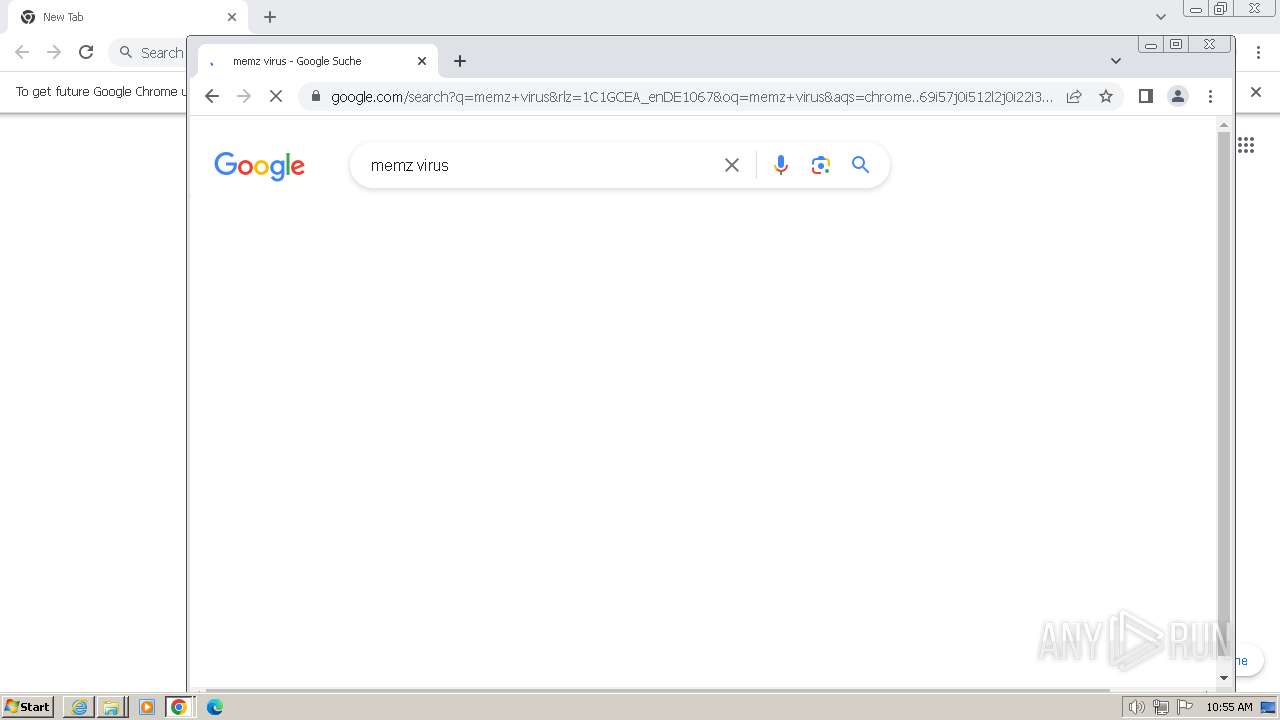Screen dimensions: 1280x720
Task: Open background window's three-dot menu
Action: [x=1259, y=52]
